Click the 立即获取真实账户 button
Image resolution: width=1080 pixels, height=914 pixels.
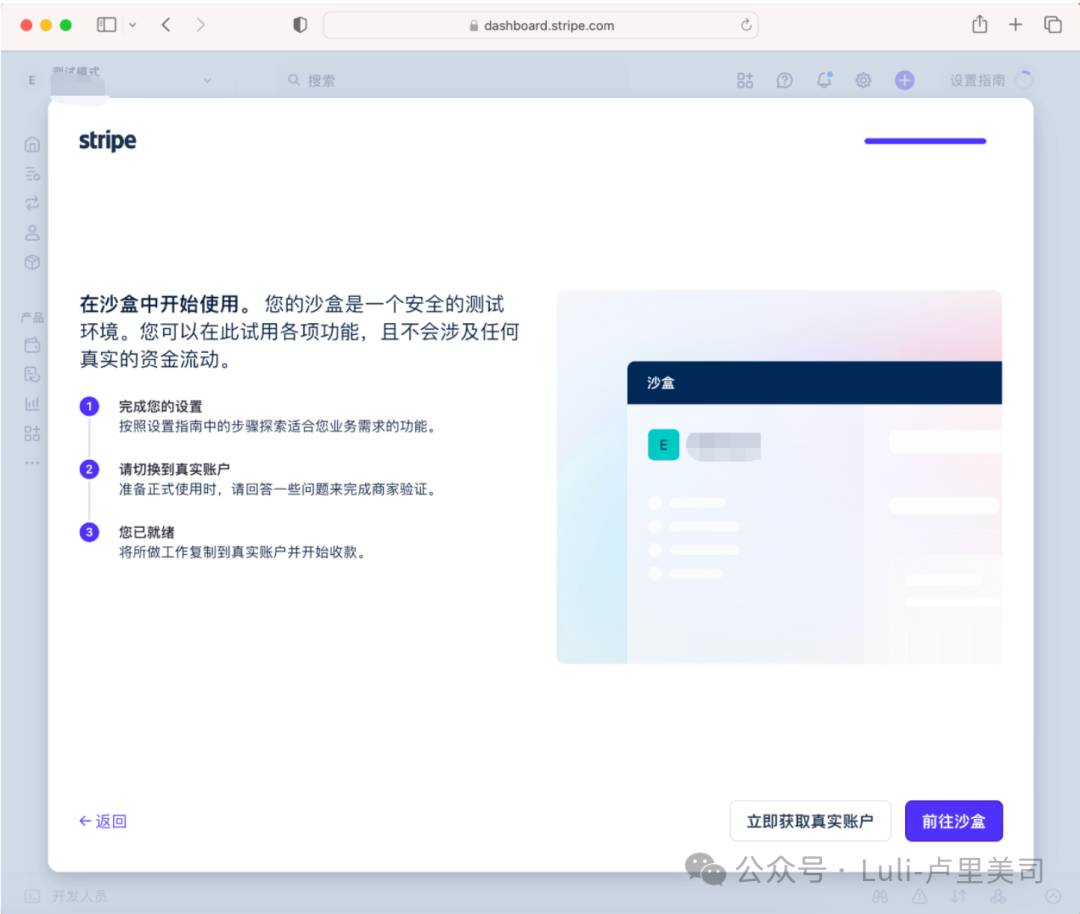[x=810, y=821]
